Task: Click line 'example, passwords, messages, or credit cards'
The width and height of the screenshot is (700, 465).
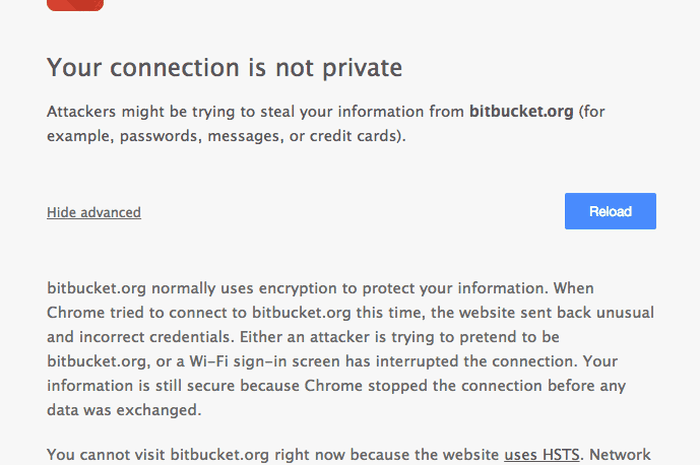Action: coord(226,136)
